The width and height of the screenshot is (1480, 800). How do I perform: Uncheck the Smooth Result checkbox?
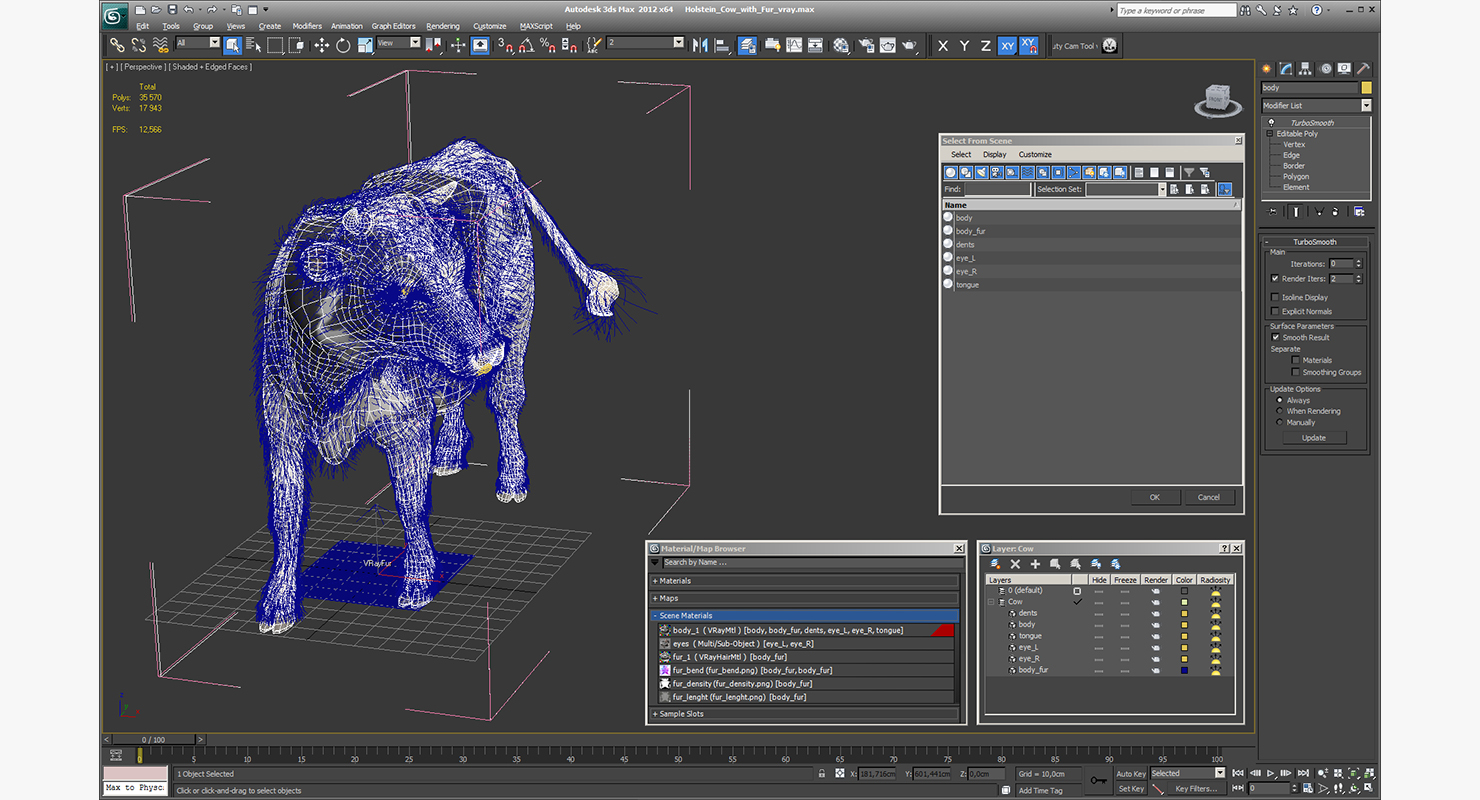click(x=1276, y=337)
